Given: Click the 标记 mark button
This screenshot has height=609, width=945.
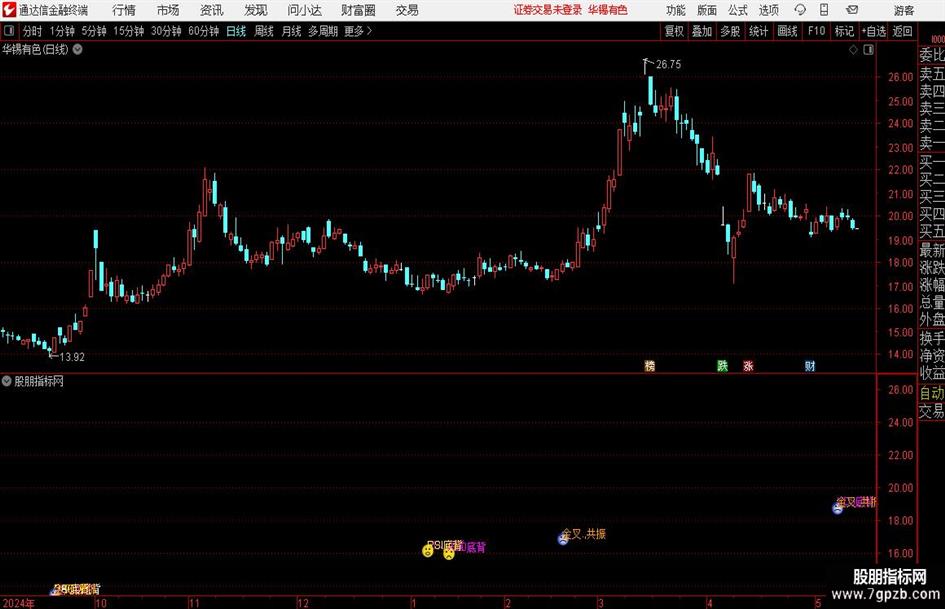Looking at the screenshot, I should tap(844, 31).
